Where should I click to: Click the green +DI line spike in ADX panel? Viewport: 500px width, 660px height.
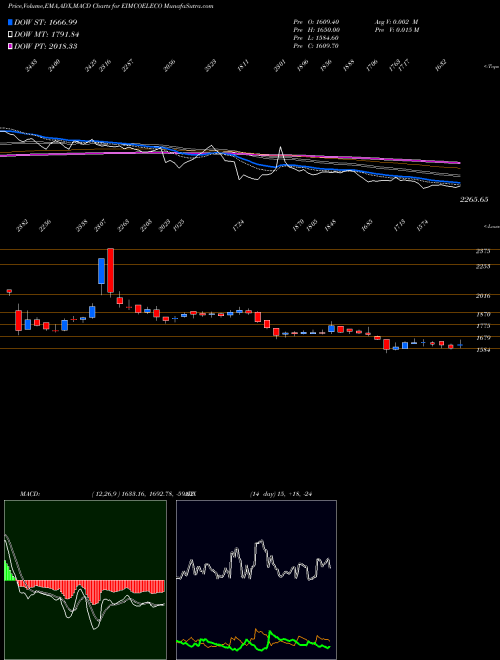coord(269,633)
